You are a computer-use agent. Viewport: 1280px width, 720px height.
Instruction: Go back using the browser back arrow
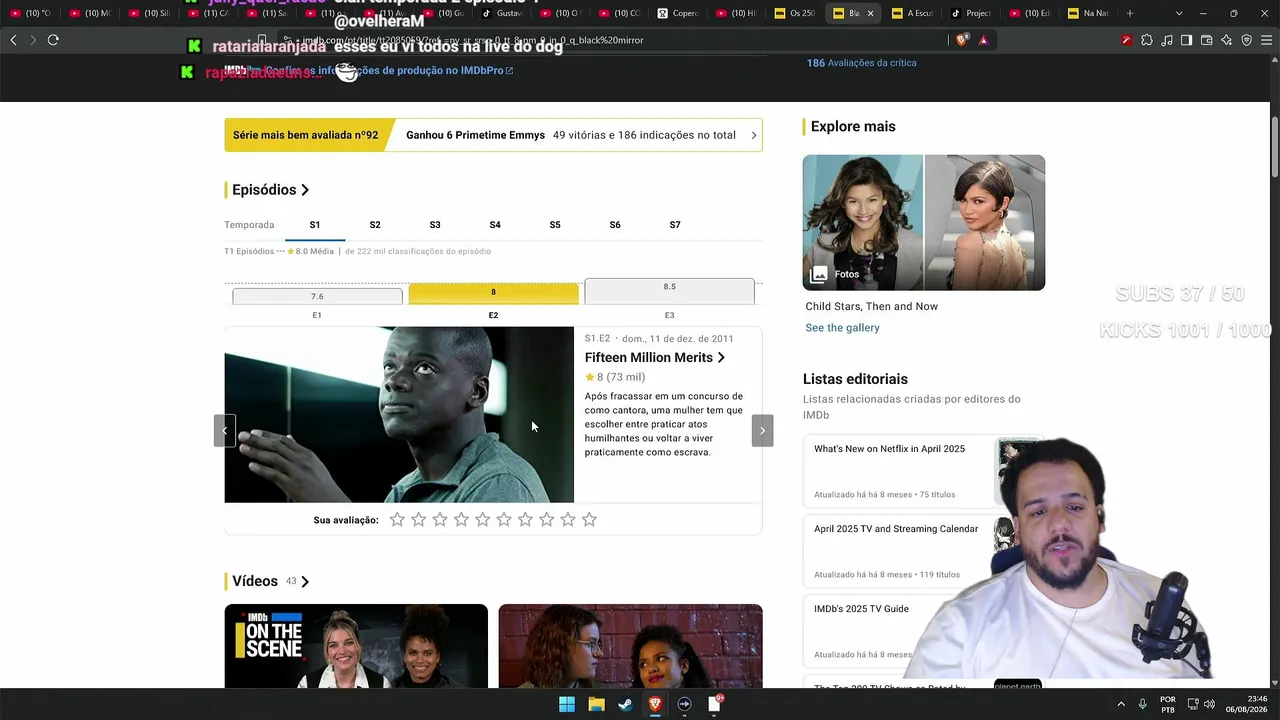click(x=13, y=40)
